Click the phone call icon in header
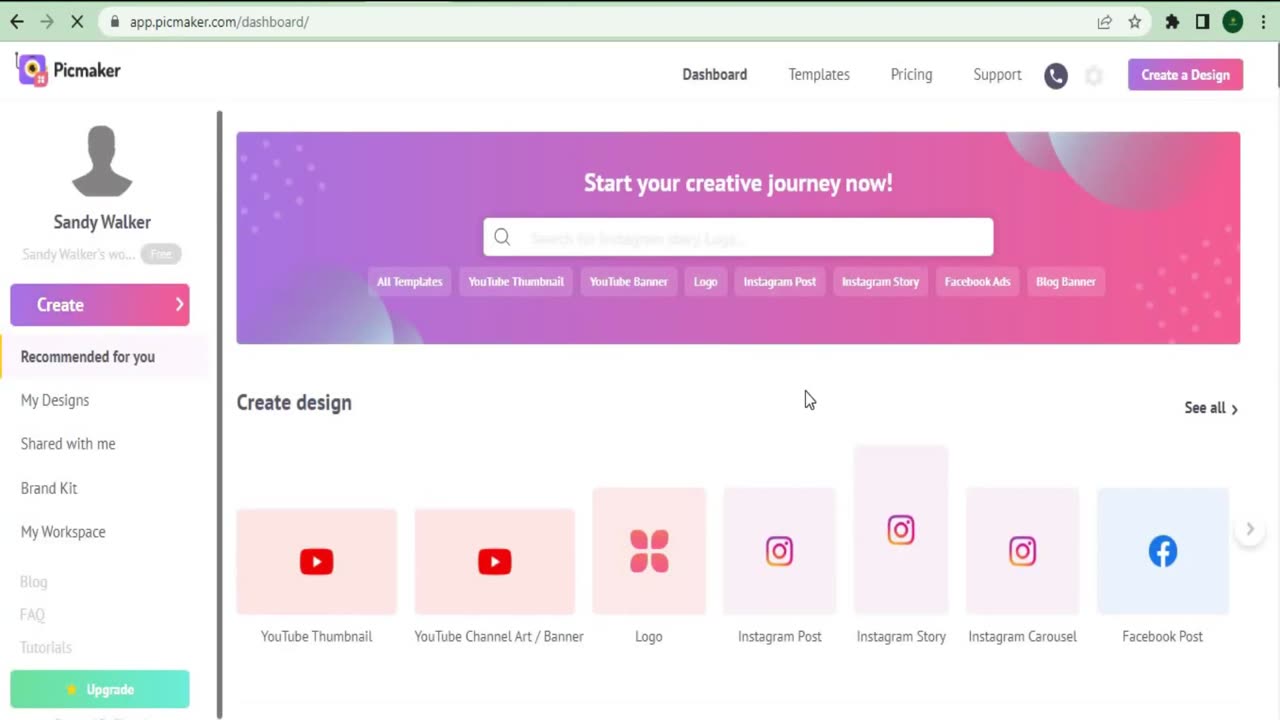The image size is (1280, 720). point(1056,76)
